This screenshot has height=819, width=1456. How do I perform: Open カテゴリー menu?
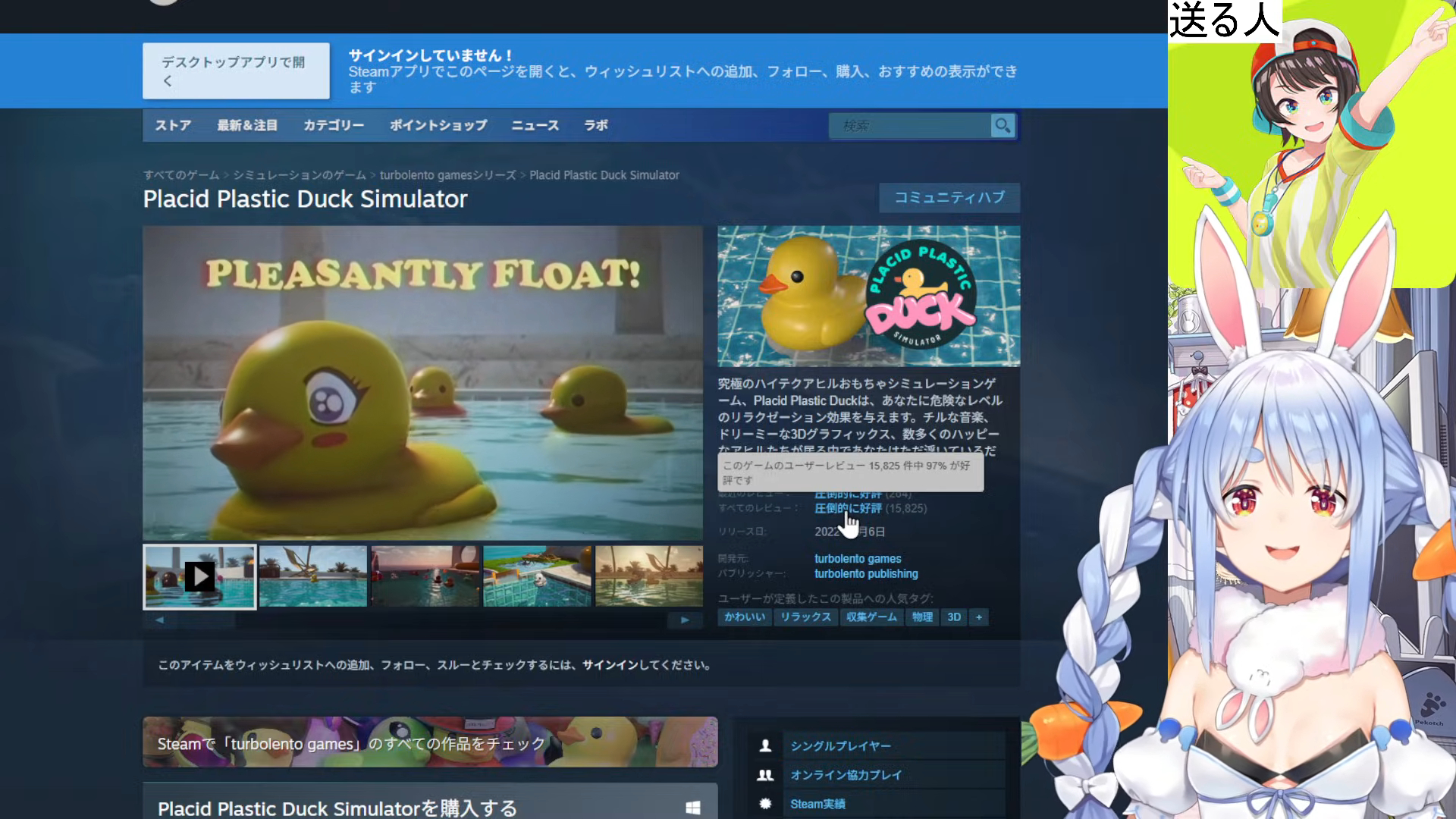[334, 125]
